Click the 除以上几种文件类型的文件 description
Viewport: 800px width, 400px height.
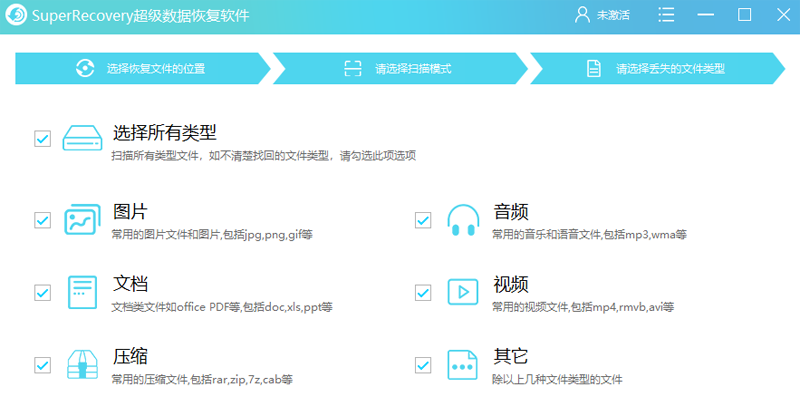557,380
